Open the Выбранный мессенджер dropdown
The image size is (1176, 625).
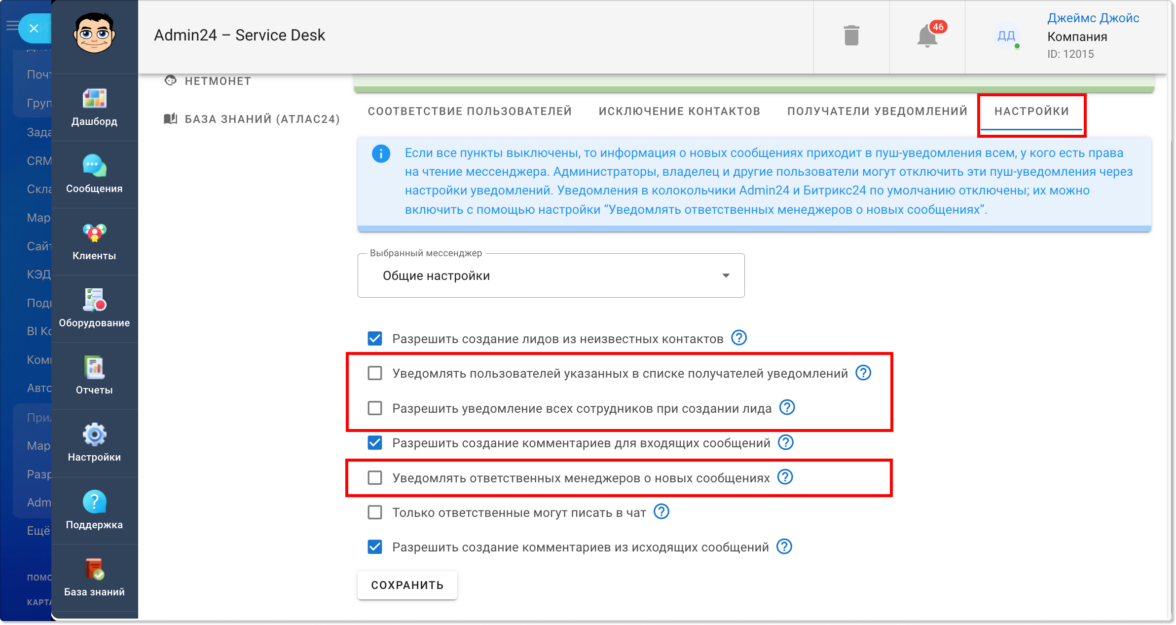(551, 276)
